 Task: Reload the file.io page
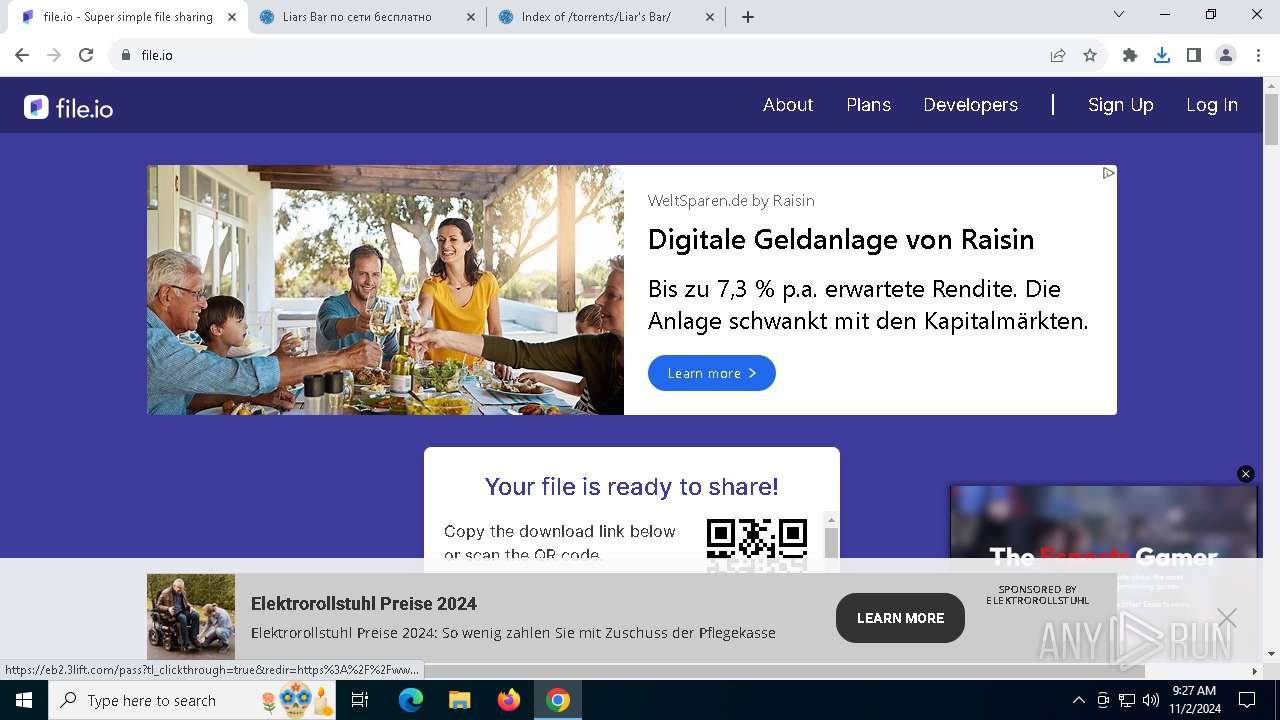[x=86, y=55]
